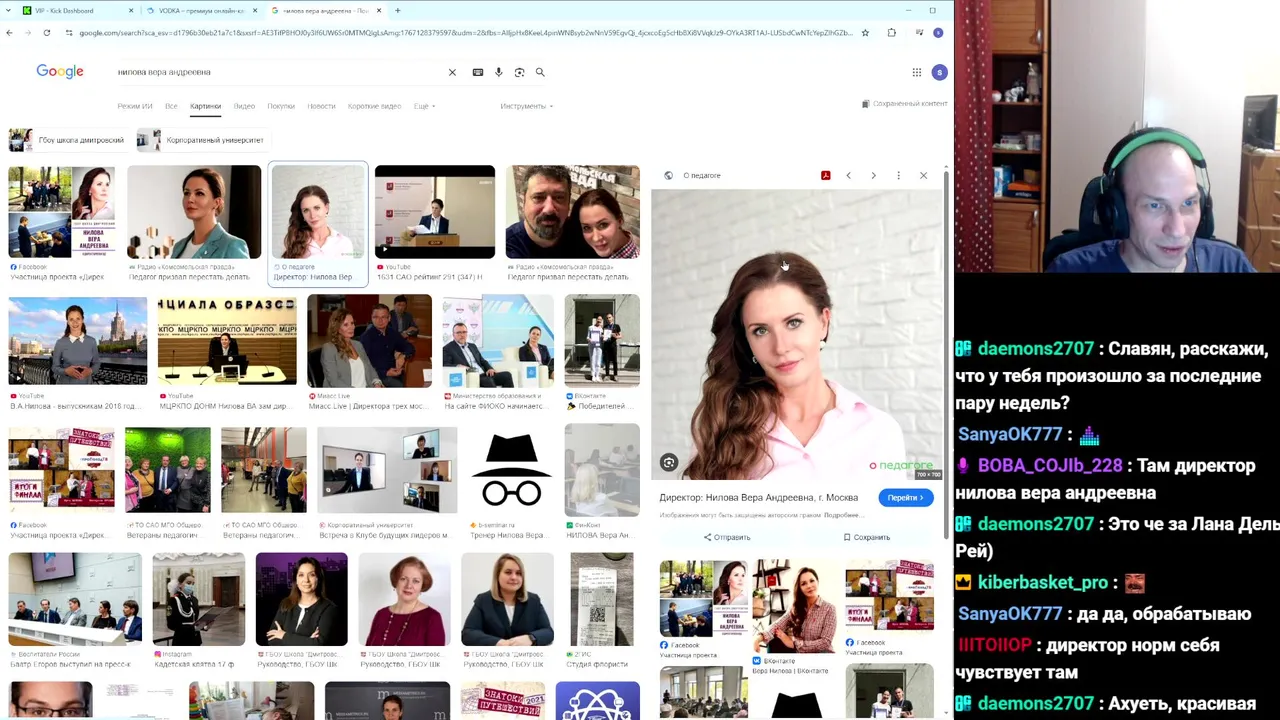The height and width of the screenshot is (720, 1280).
Task: Clear the search query with the X
Action: click(452, 72)
